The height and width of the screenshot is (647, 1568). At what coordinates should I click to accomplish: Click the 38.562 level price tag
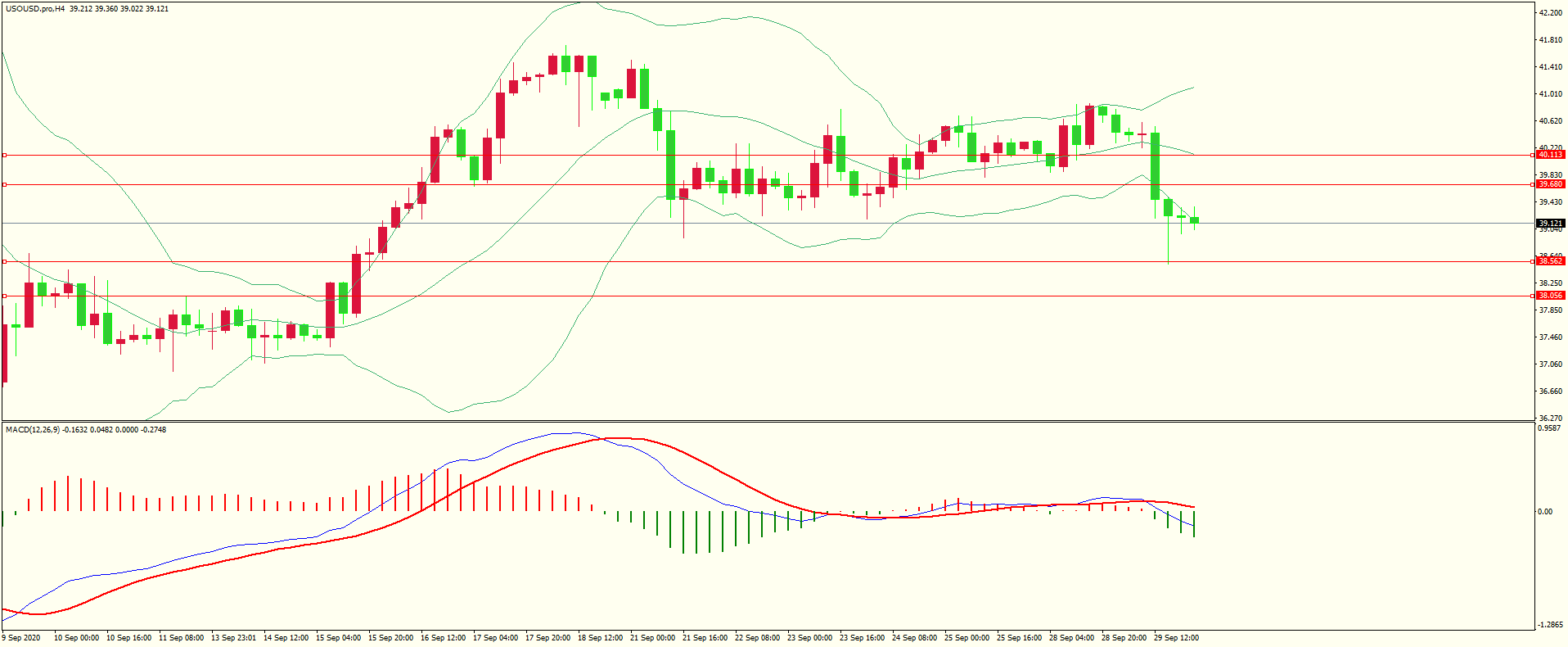(x=1550, y=261)
